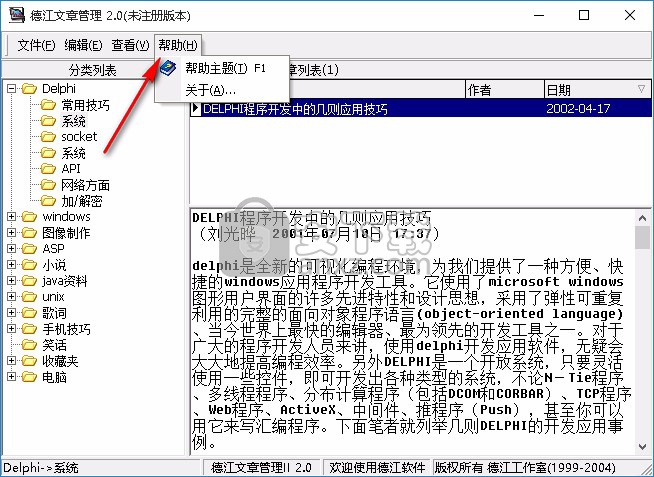
Task: Expand the 小说 tree node
Action: pyautogui.click(x=12, y=265)
